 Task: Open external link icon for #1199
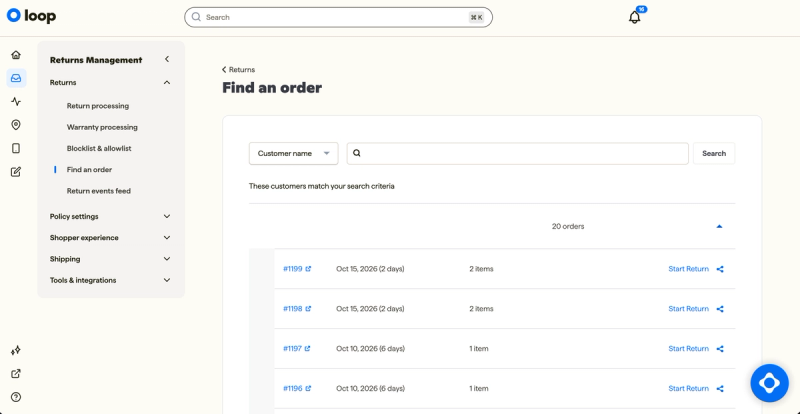(308, 269)
